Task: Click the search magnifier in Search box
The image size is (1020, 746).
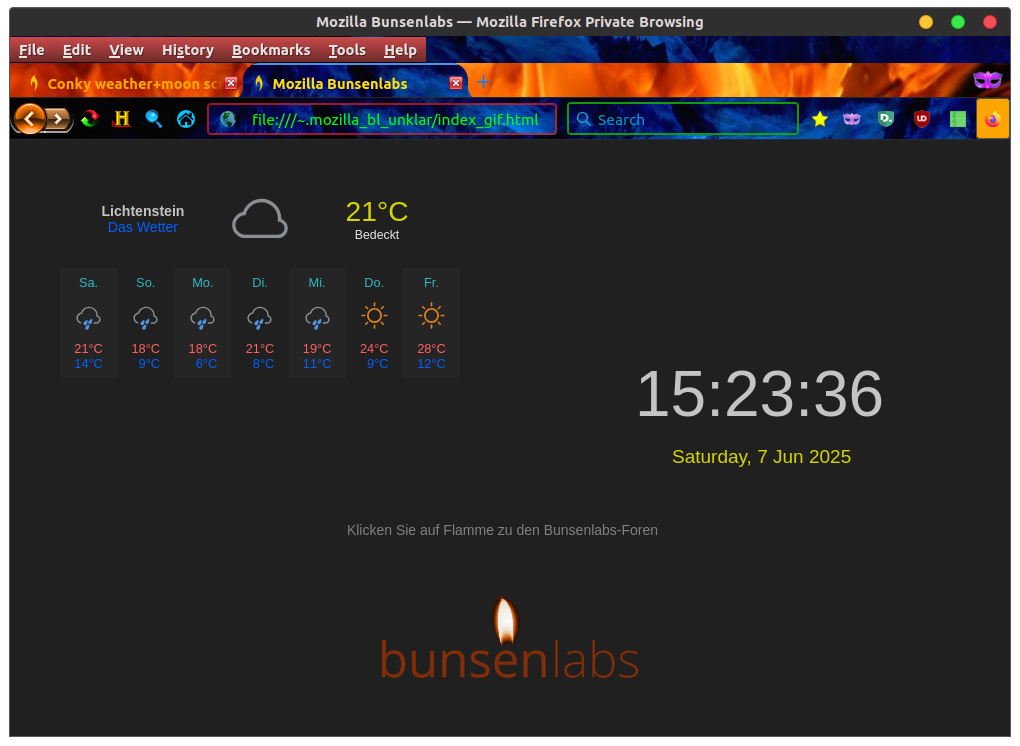Action: pos(584,119)
